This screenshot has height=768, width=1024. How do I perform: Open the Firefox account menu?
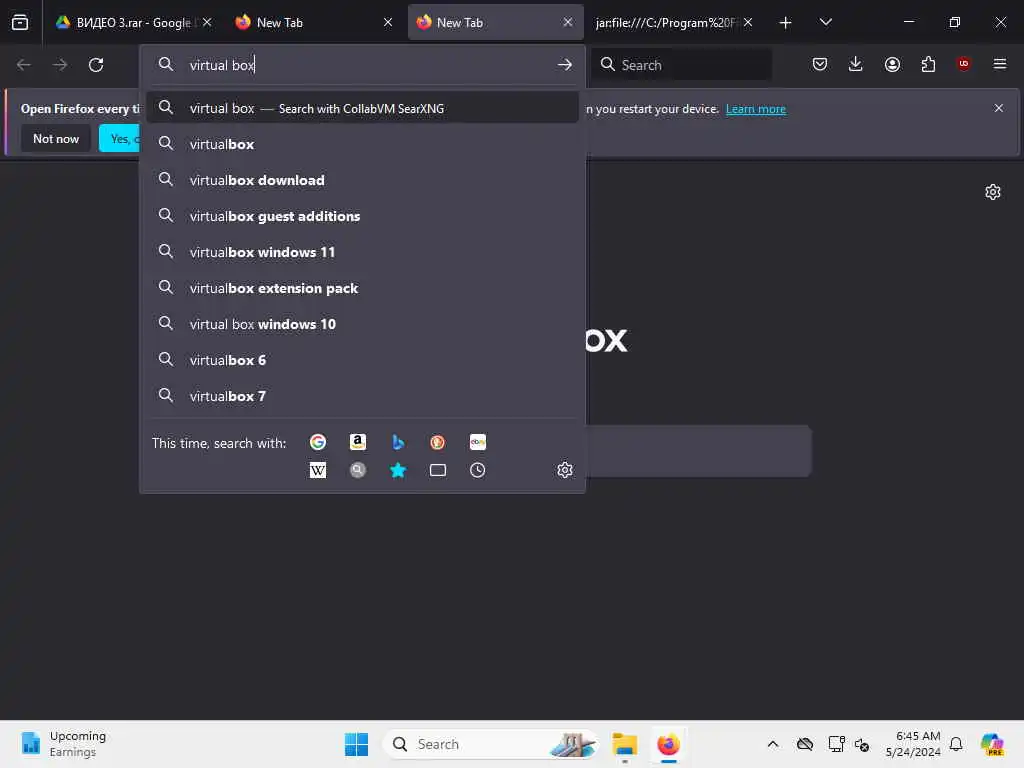[x=892, y=64]
